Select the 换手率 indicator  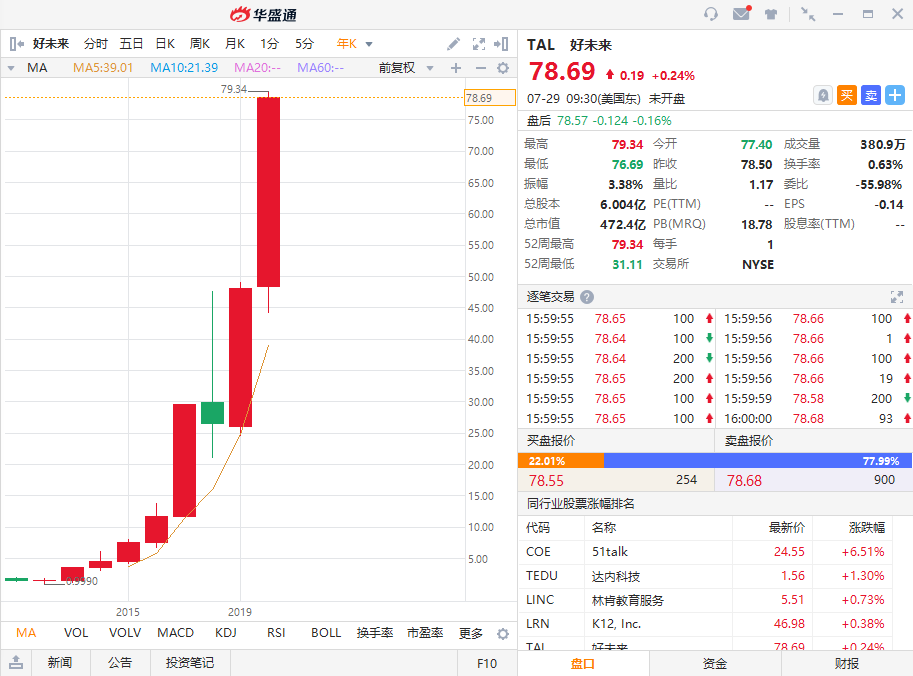pyautogui.click(x=375, y=633)
